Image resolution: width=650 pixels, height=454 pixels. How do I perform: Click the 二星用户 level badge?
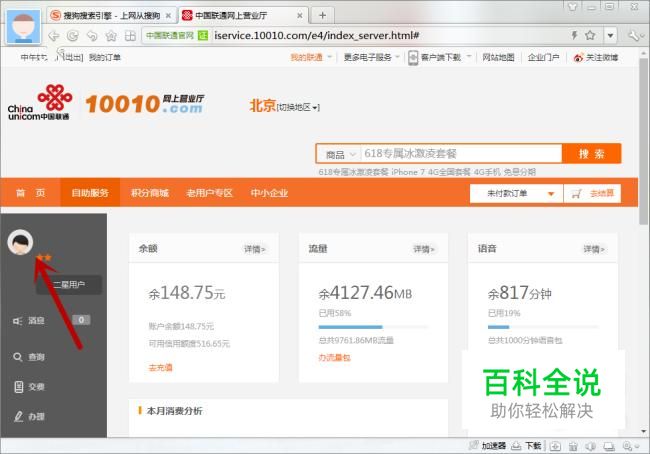69,284
